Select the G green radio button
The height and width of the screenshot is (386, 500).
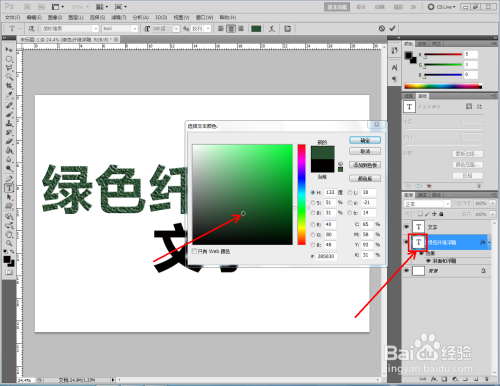(313, 235)
